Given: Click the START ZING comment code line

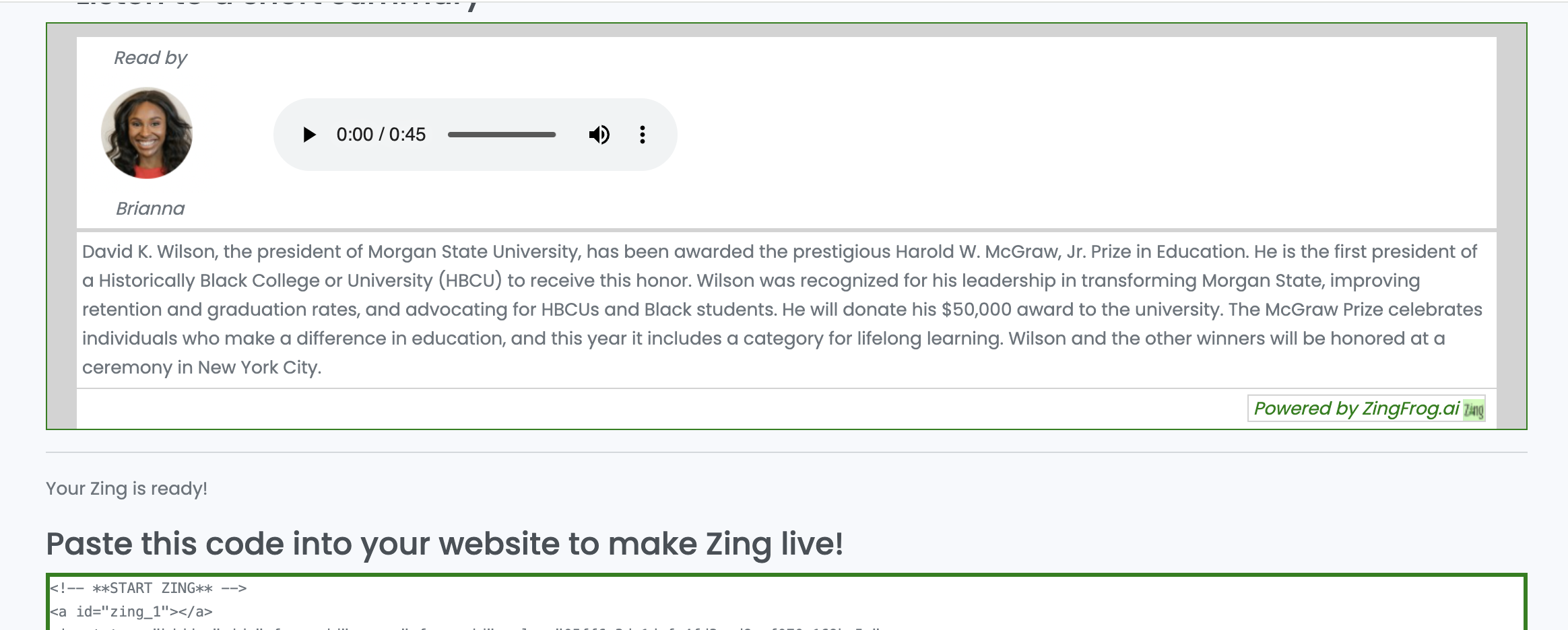Looking at the screenshot, I should 148,588.
